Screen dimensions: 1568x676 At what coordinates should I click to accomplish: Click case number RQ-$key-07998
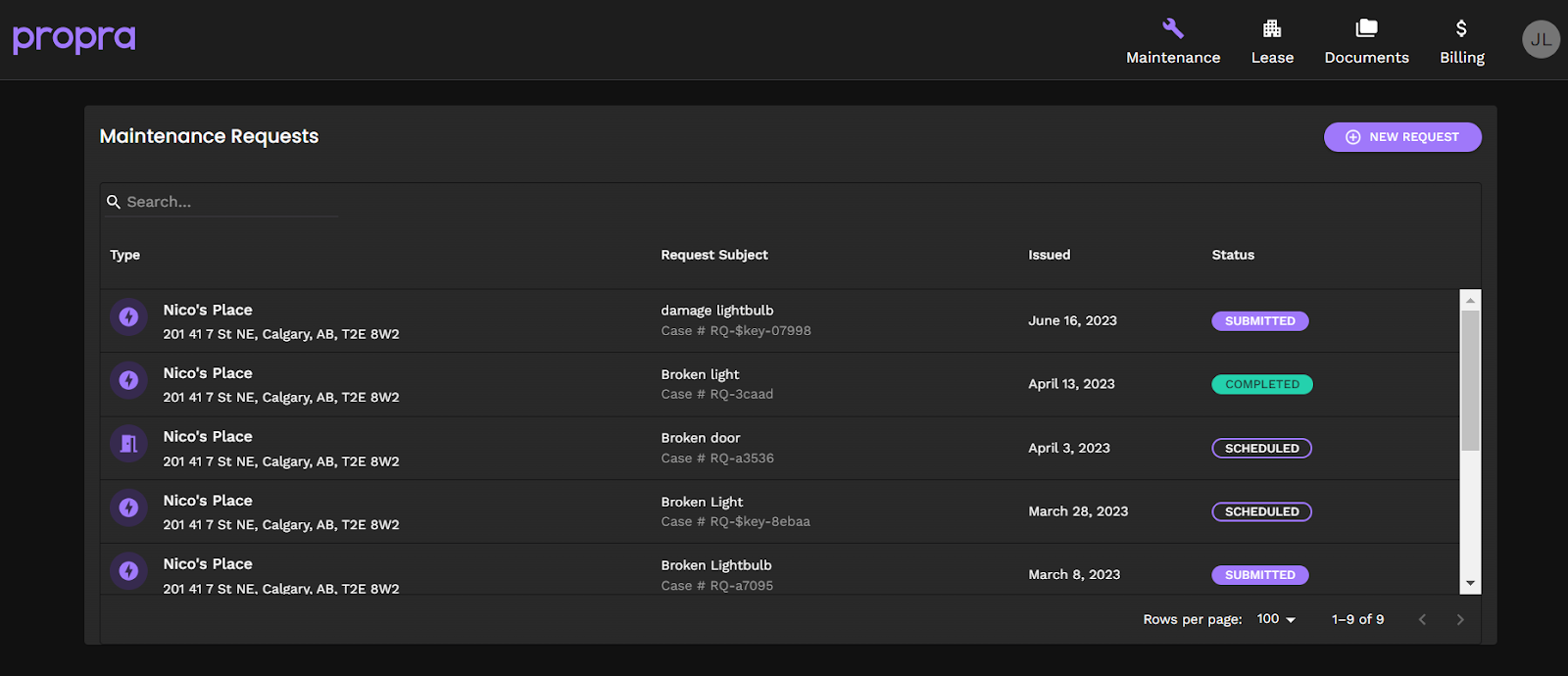click(760, 331)
